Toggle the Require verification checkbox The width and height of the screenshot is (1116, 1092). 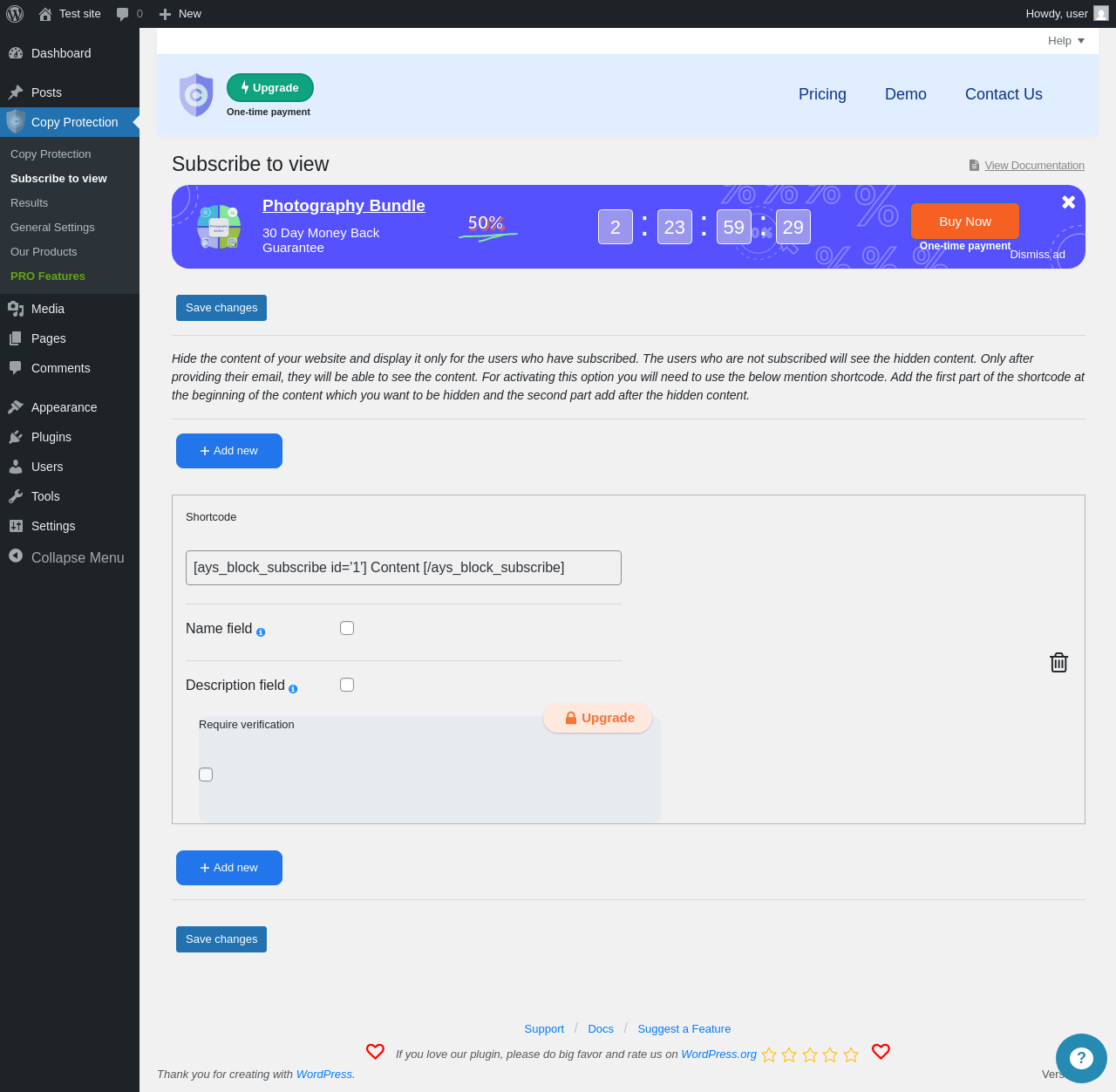coord(206,775)
